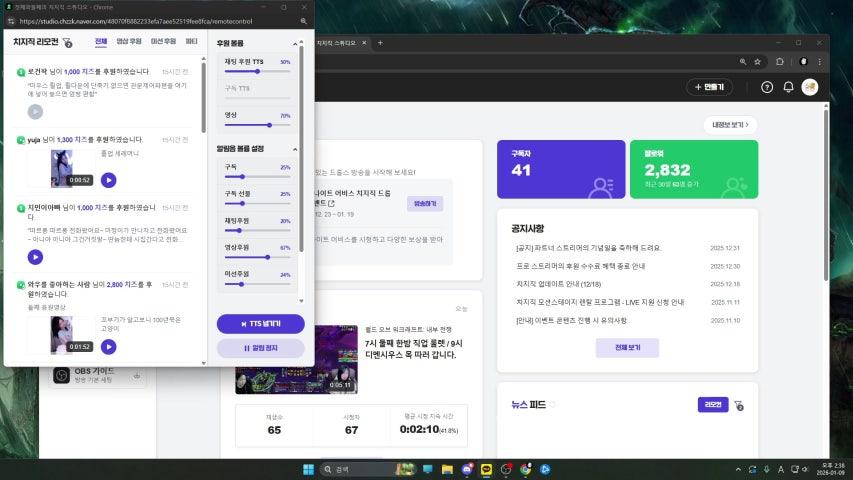The height and width of the screenshot is (480, 853).
Task: Open the [안내] 이벤트 콘텐츠 진행 시 유의사항 notice
Action: (571, 321)
